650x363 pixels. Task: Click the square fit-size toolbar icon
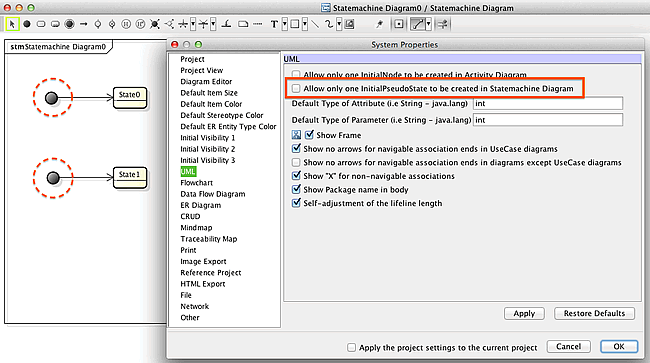[399, 24]
